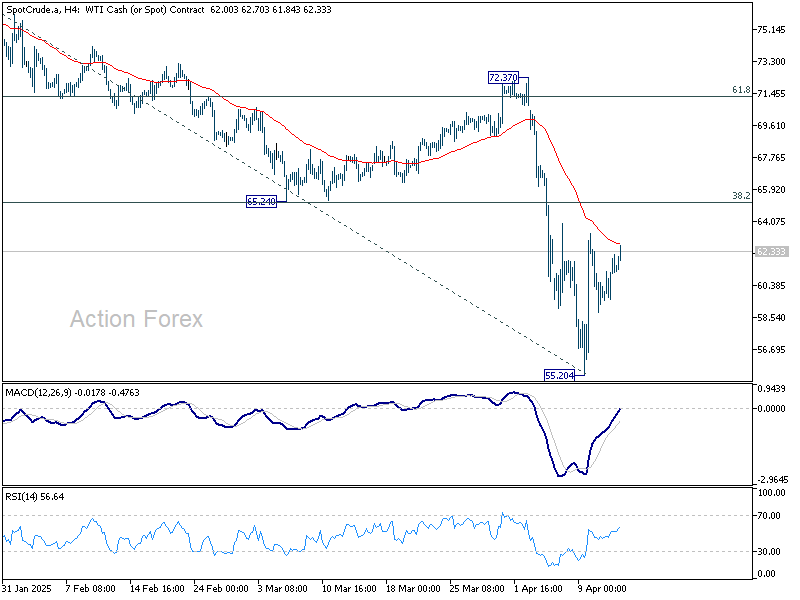This screenshot has width=800, height=600.
Task: Click the MACD -2.9645 scale value
Action: (773, 480)
